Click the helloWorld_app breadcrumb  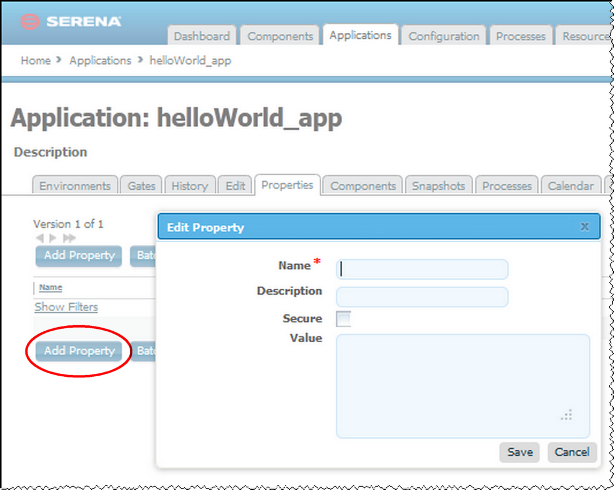point(190,61)
